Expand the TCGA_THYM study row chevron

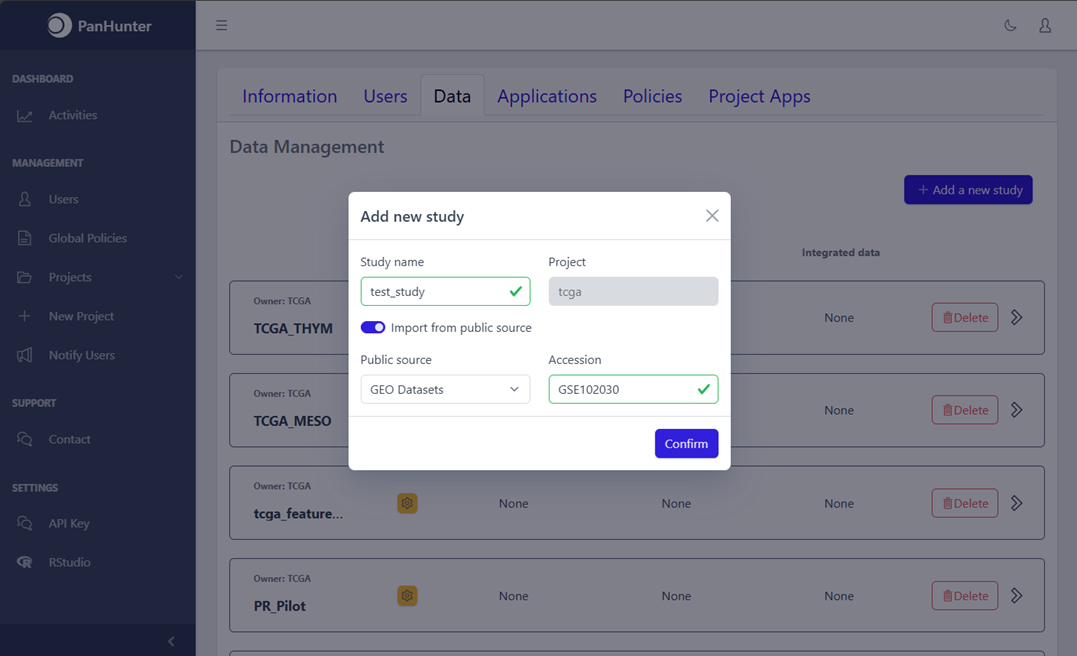(x=1017, y=318)
